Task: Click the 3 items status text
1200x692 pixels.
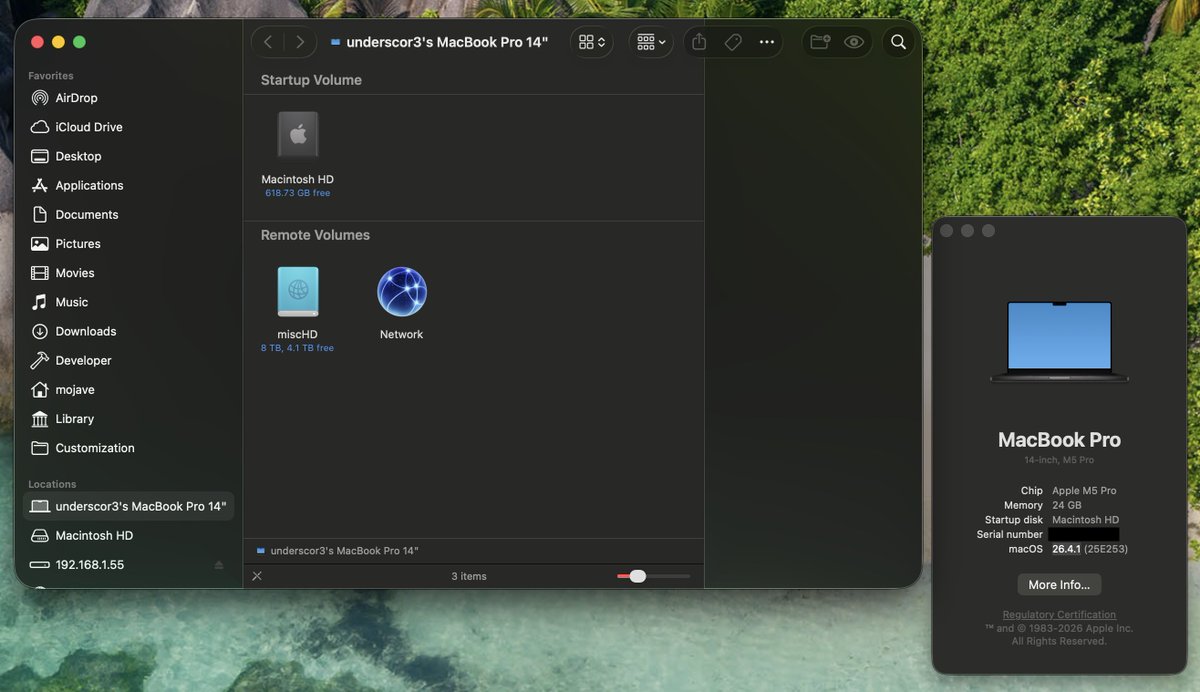Action: (469, 576)
